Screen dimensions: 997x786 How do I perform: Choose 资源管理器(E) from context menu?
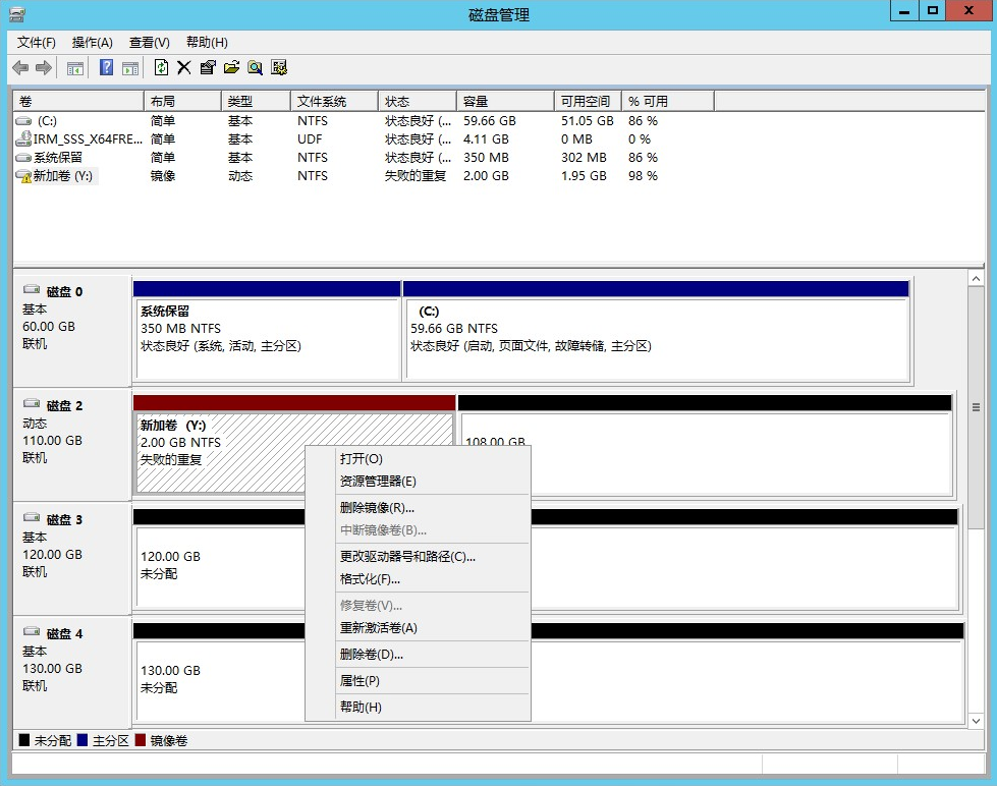coord(418,481)
